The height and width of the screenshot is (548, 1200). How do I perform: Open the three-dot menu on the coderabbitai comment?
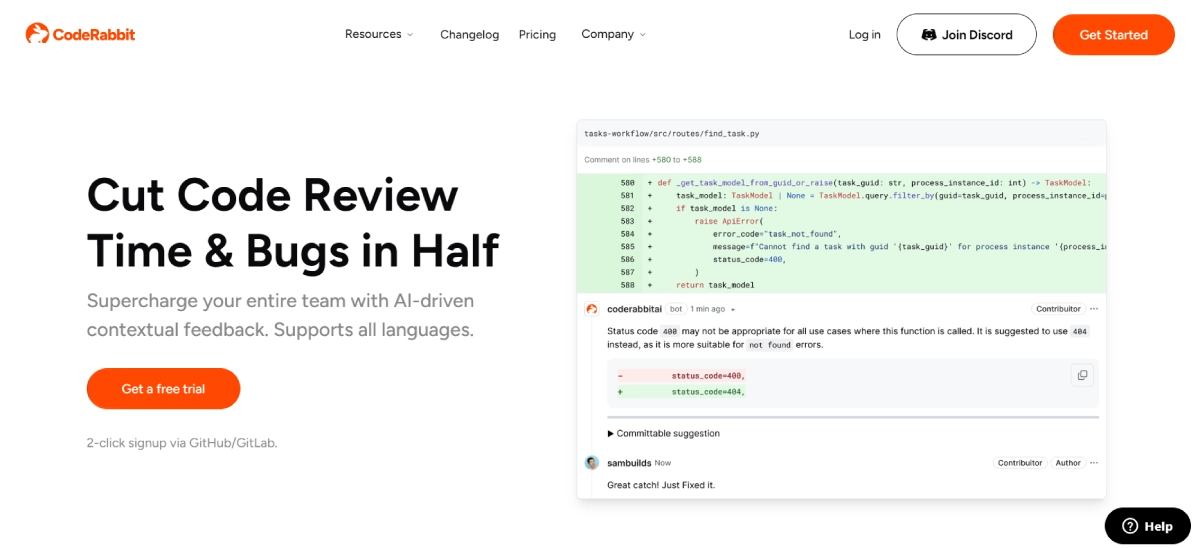tap(1094, 309)
